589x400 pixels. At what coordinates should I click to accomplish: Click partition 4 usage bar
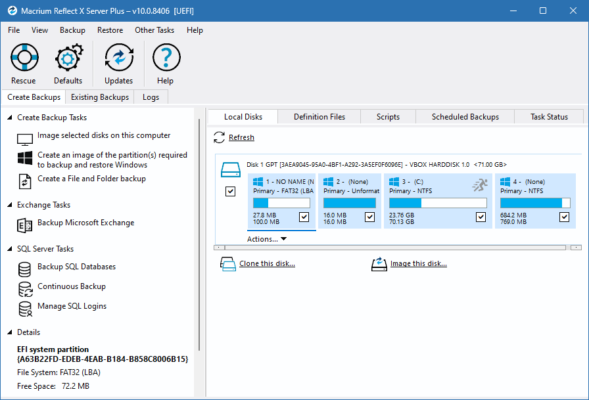(535, 203)
